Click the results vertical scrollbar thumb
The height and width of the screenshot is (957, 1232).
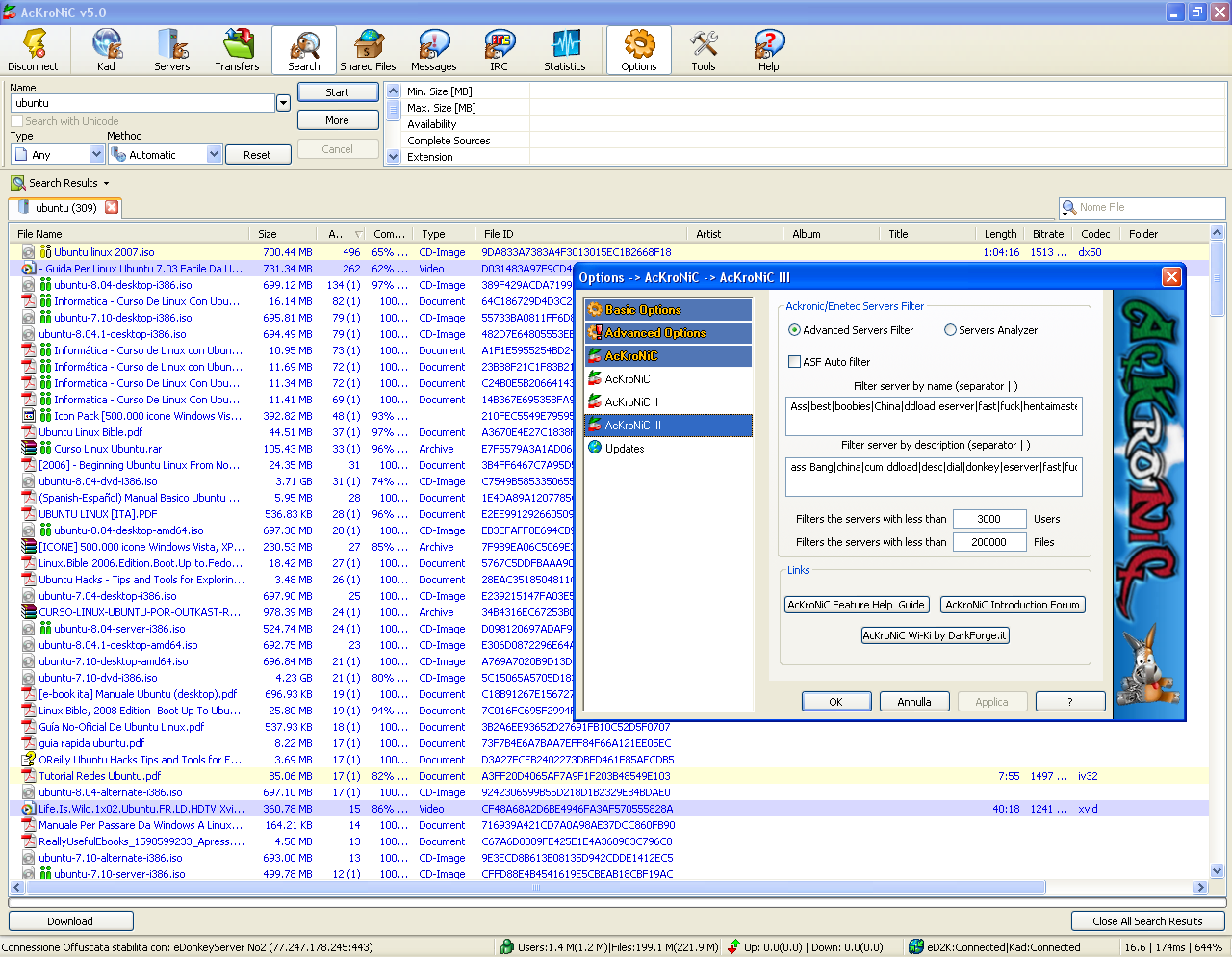click(1217, 279)
